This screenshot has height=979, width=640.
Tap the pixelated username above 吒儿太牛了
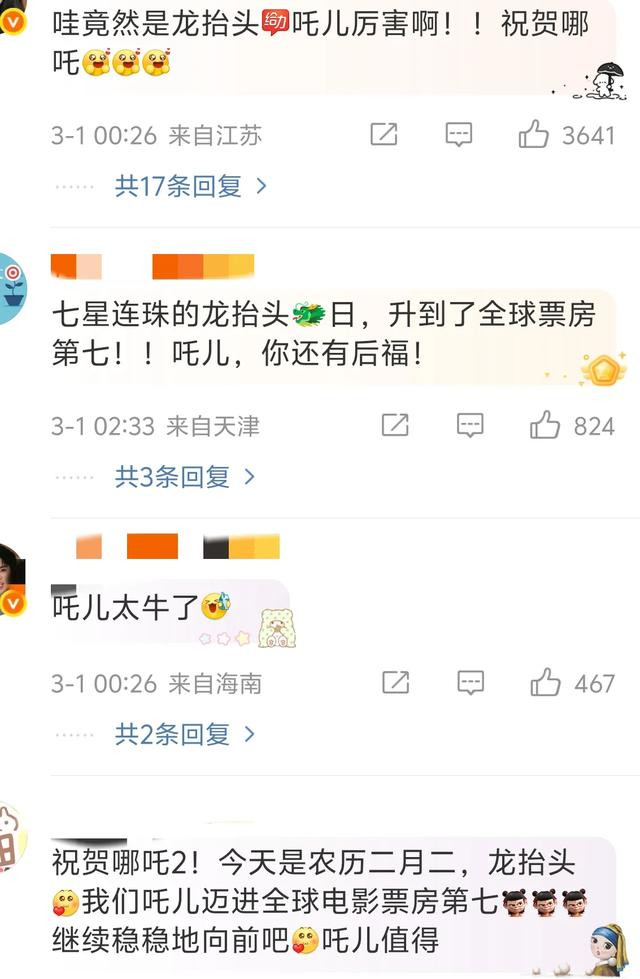177,546
